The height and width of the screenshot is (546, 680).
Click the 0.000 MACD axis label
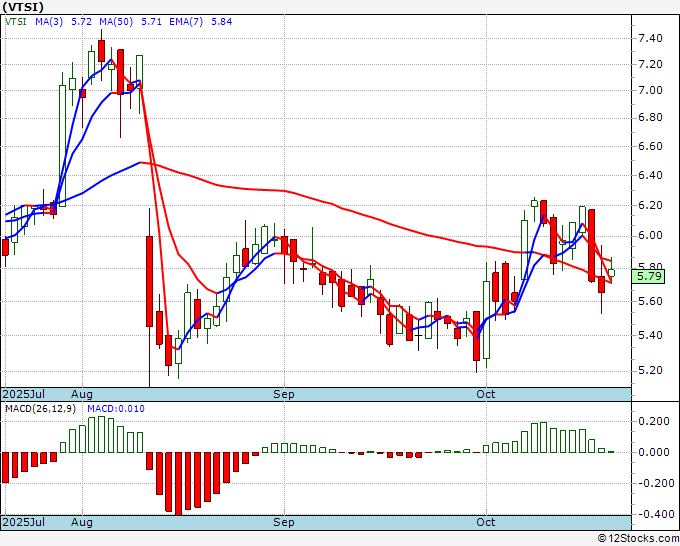click(654, 452)
